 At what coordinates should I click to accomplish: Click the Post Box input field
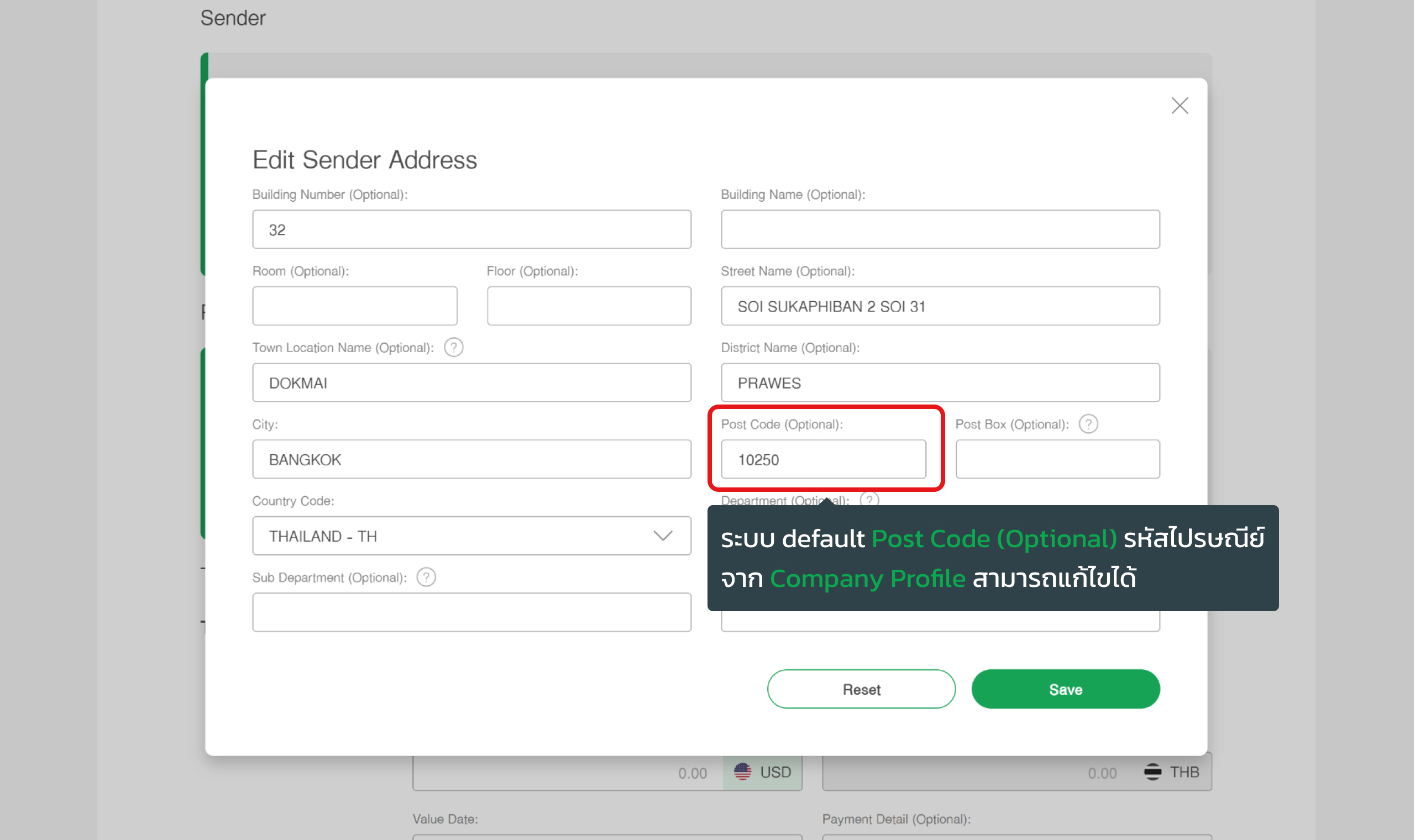pos(1058,460)
